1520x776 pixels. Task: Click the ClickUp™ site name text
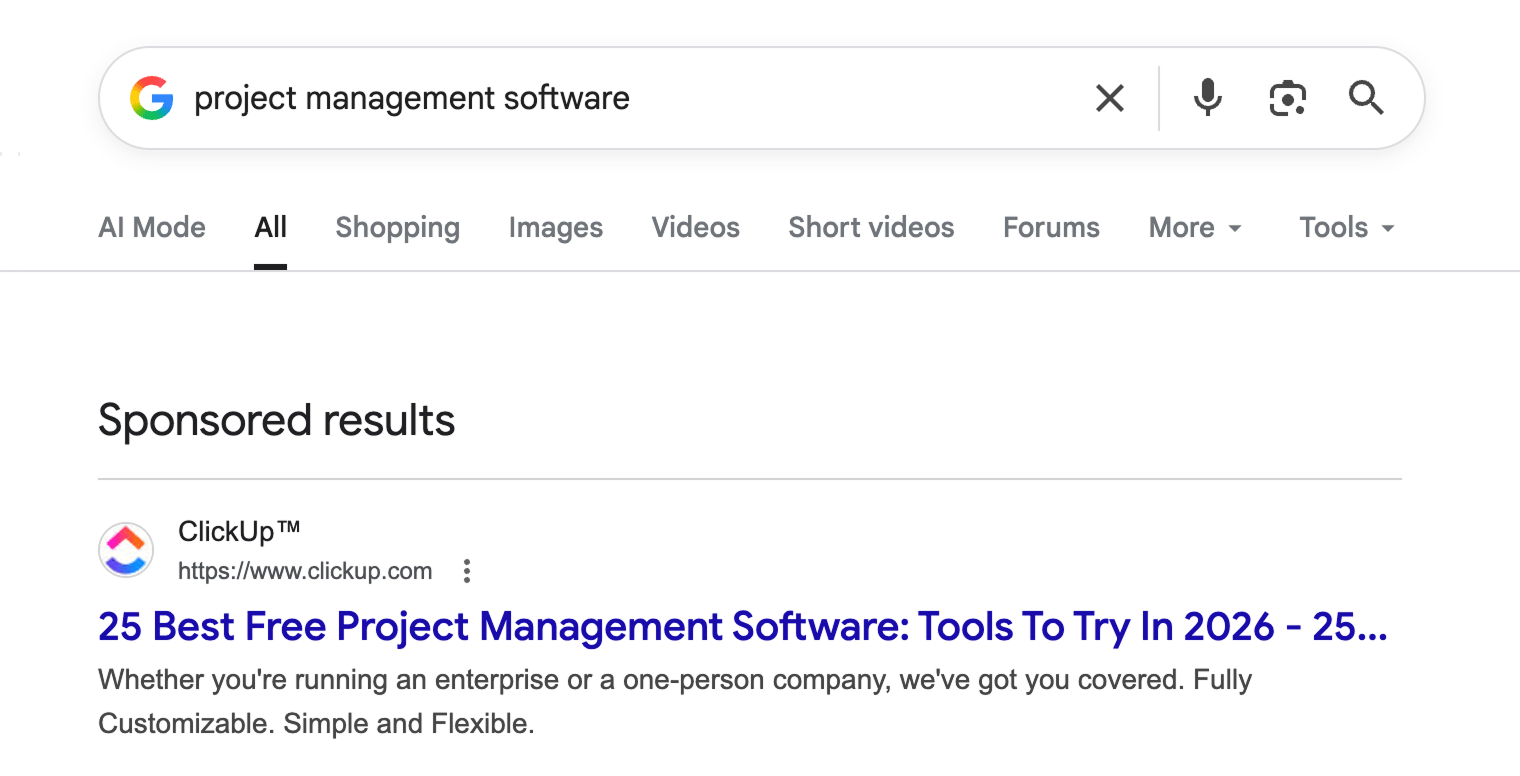pyautogui.click(x=240, y=531)
